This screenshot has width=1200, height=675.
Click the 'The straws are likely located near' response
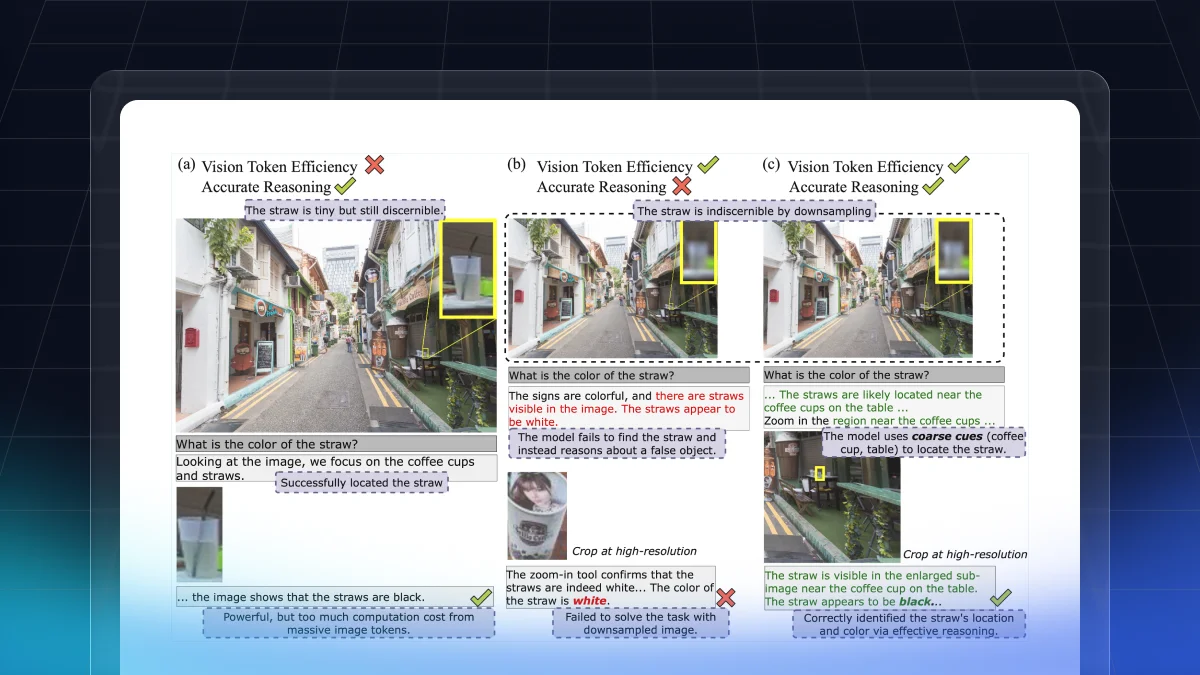pos(884,408)
